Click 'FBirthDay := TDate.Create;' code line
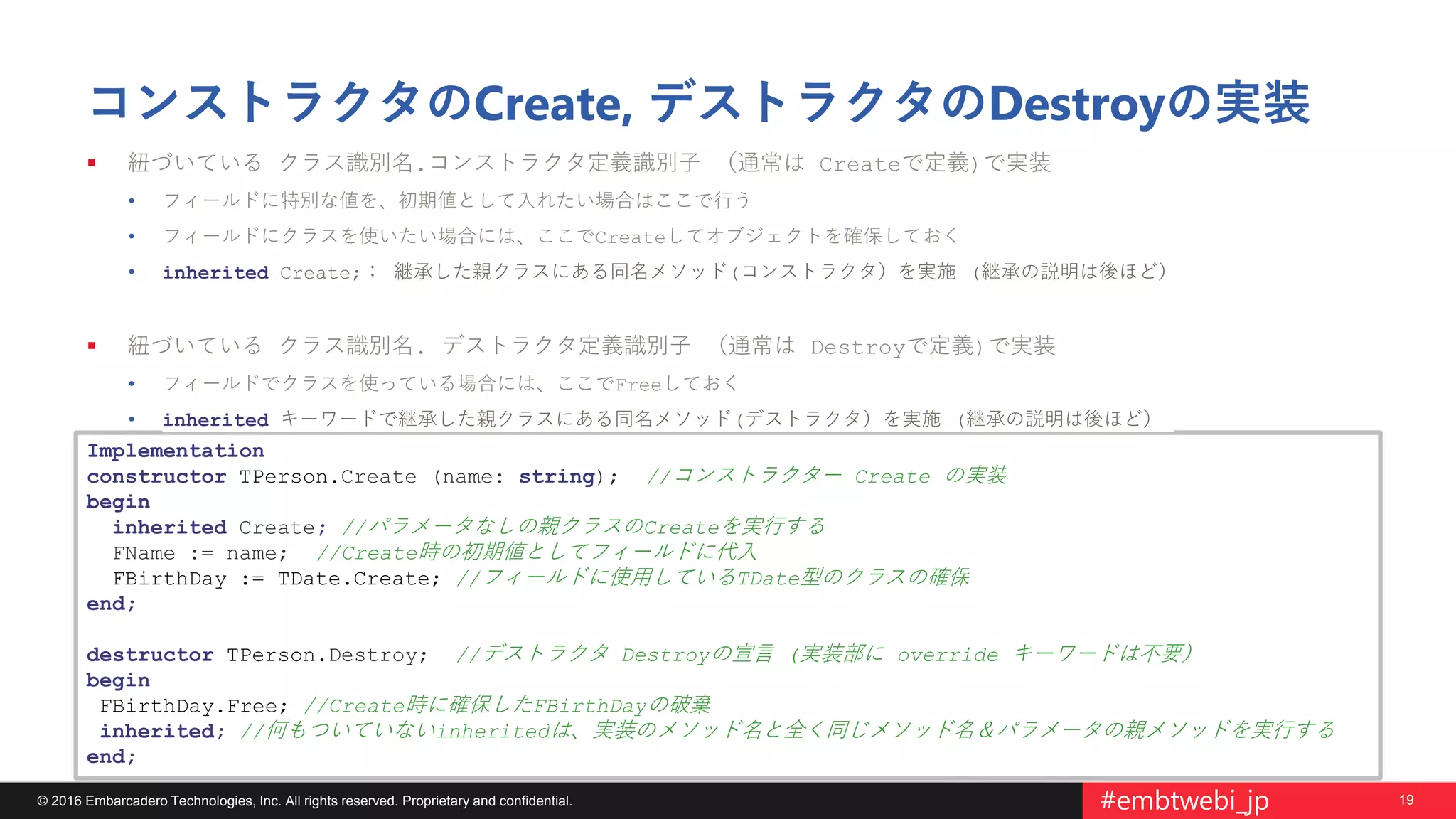Image resolution: width=1456 pixels, height=819 pixels. point(276,579)
